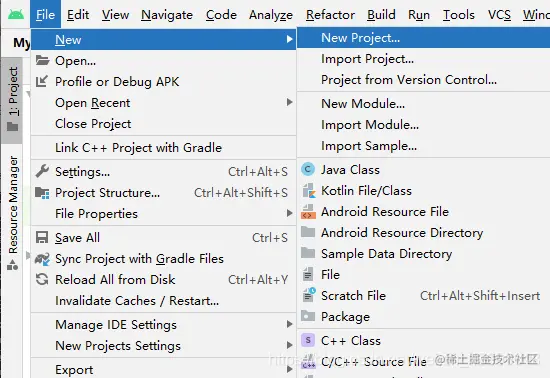
Task: Click the Ctrl+Alt+Shift+Insert shortcut text
Action: [480, 296]
